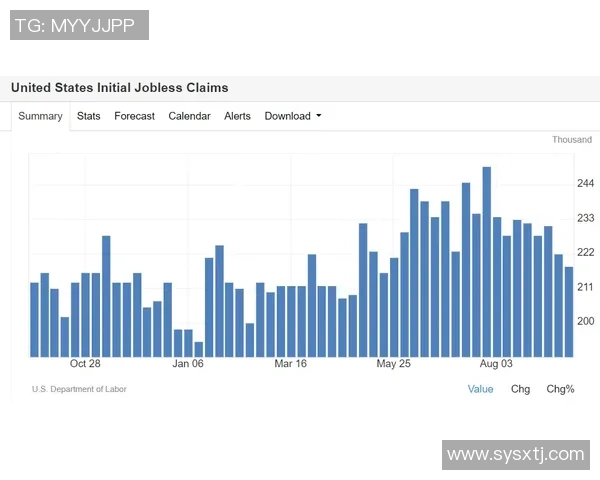Screen dimensions: 600x480
Task: Open the Calendar tab
Action: (x=189, y=116)
